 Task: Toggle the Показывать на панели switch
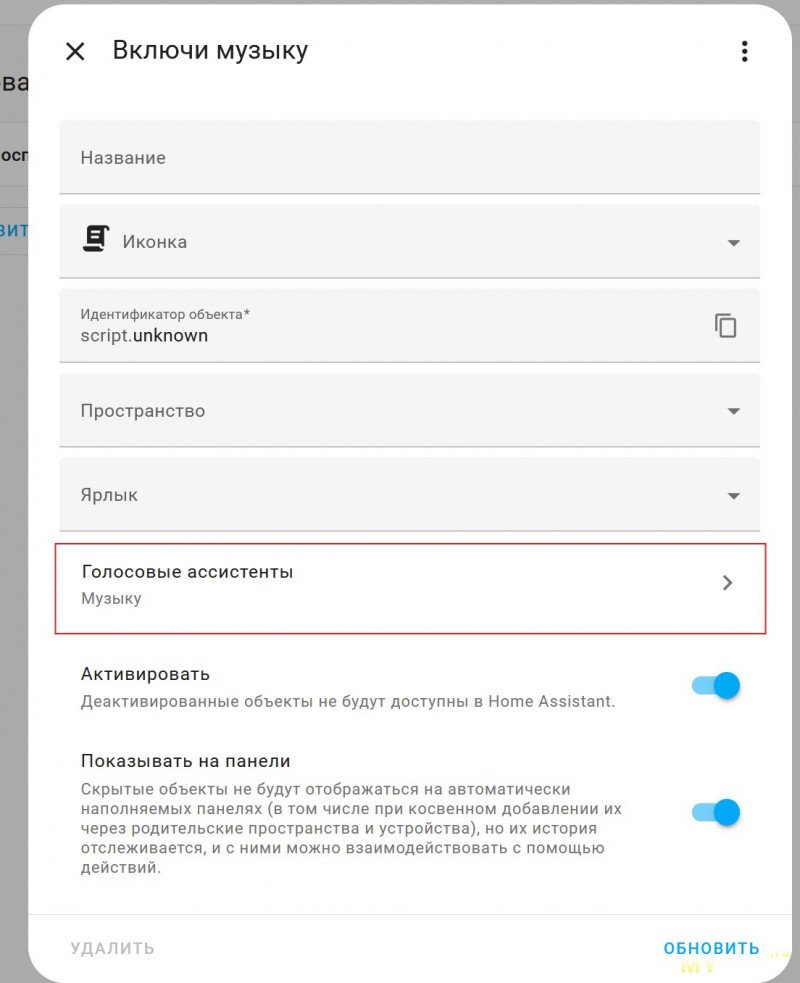pos(716,812)
